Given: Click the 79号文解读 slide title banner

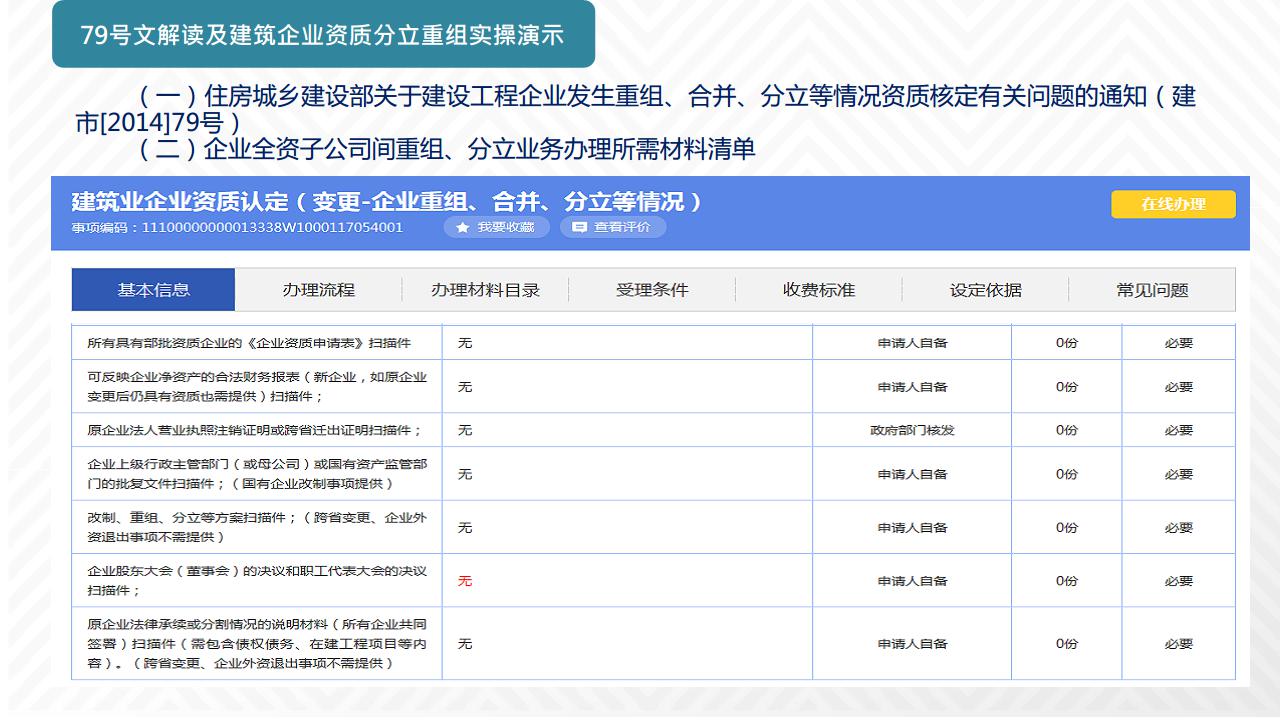Looking at the screenshot, I should (x=323, y=35).
